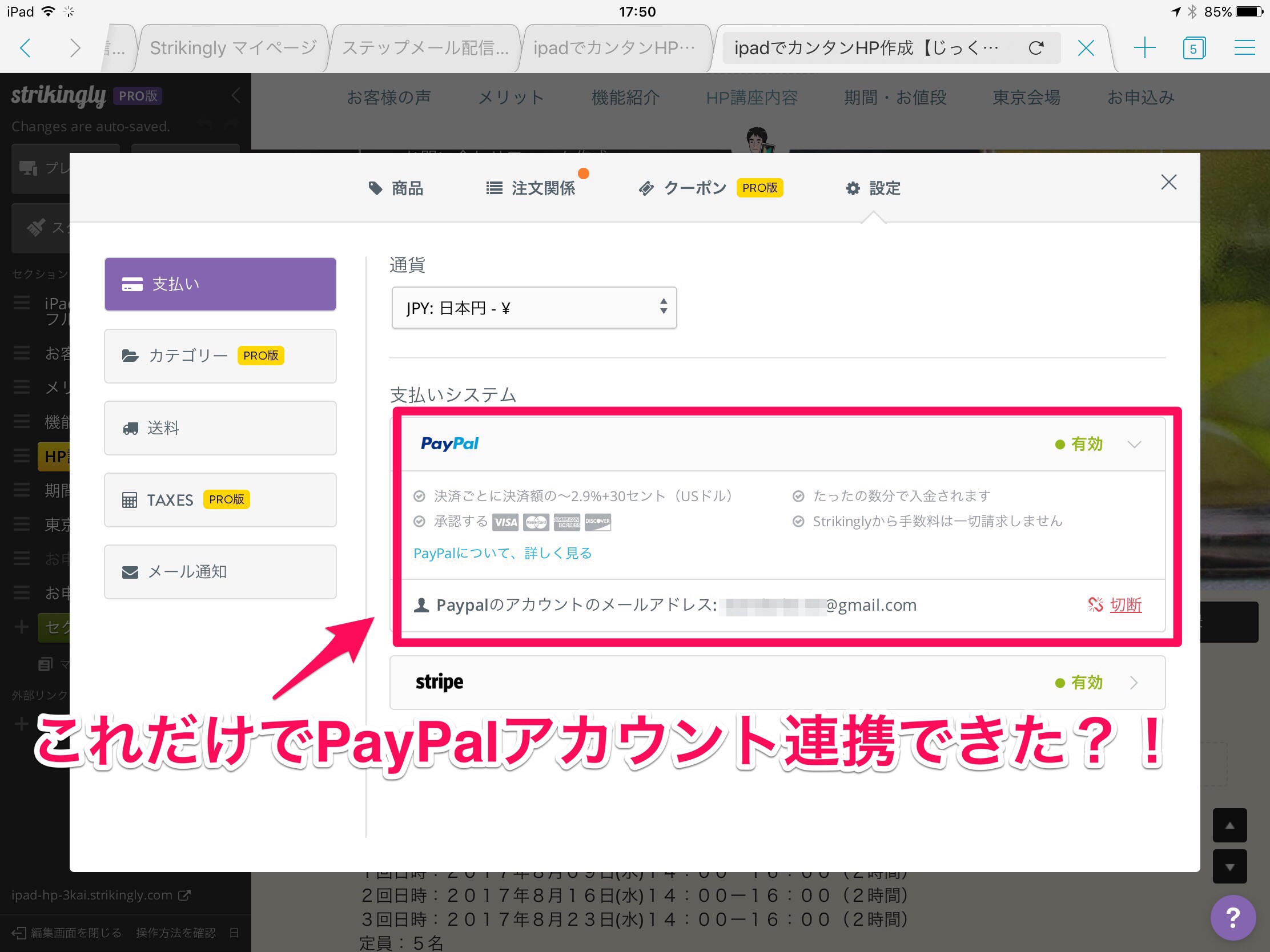The image size is (1270, 952).
Task: Open the 送料 shipping side menu item
Action: coord(220,428)
